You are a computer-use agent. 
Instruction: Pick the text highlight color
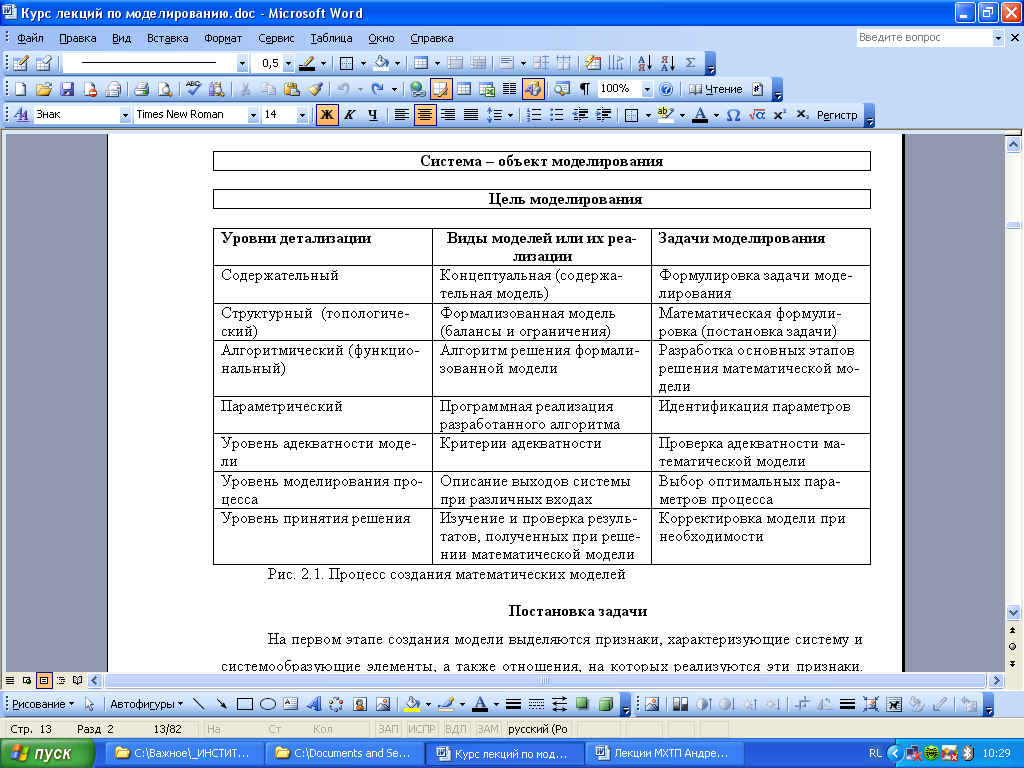click(665, 115)
